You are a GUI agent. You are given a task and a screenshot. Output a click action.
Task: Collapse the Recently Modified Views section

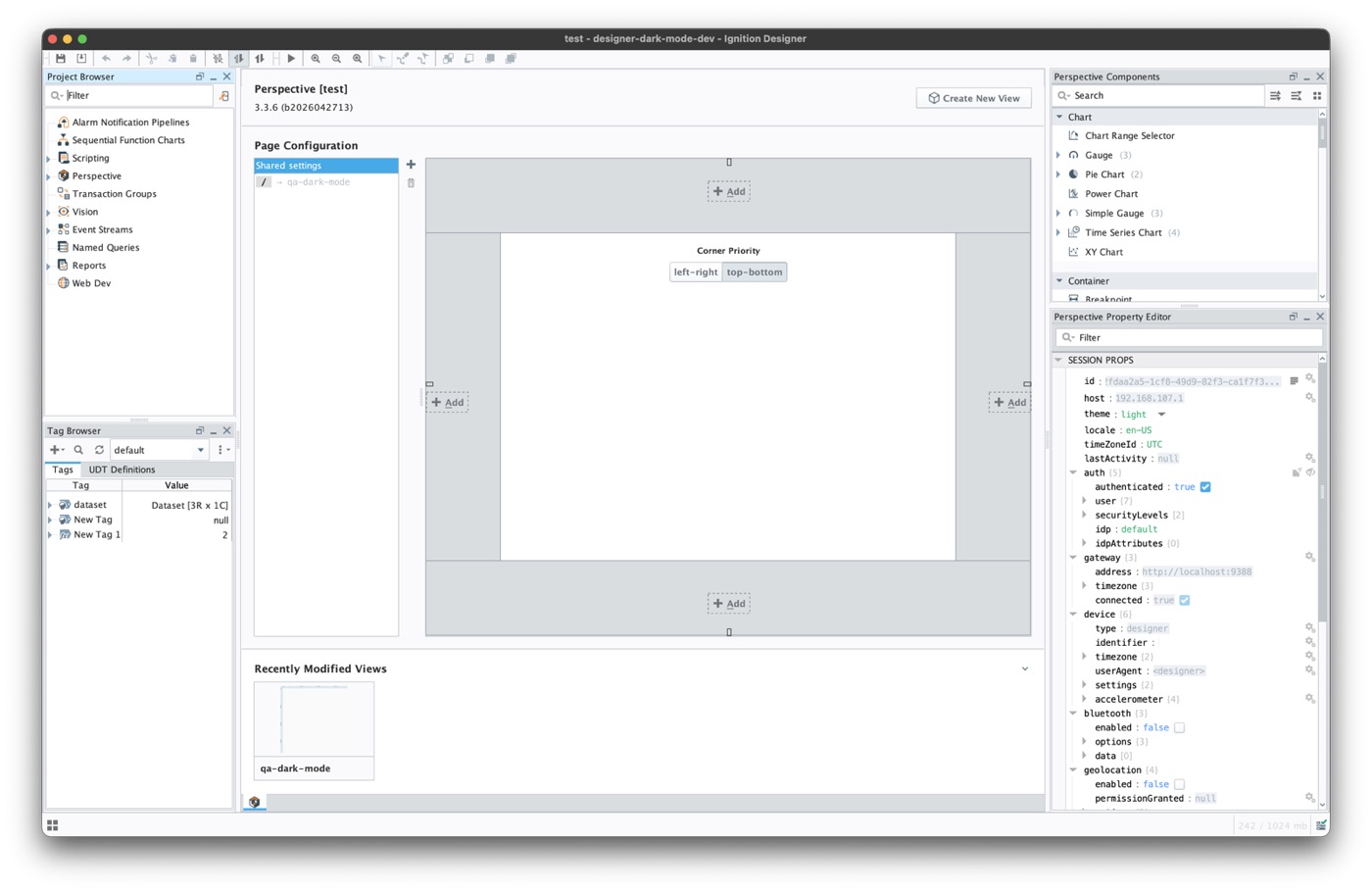(1025, 669)
